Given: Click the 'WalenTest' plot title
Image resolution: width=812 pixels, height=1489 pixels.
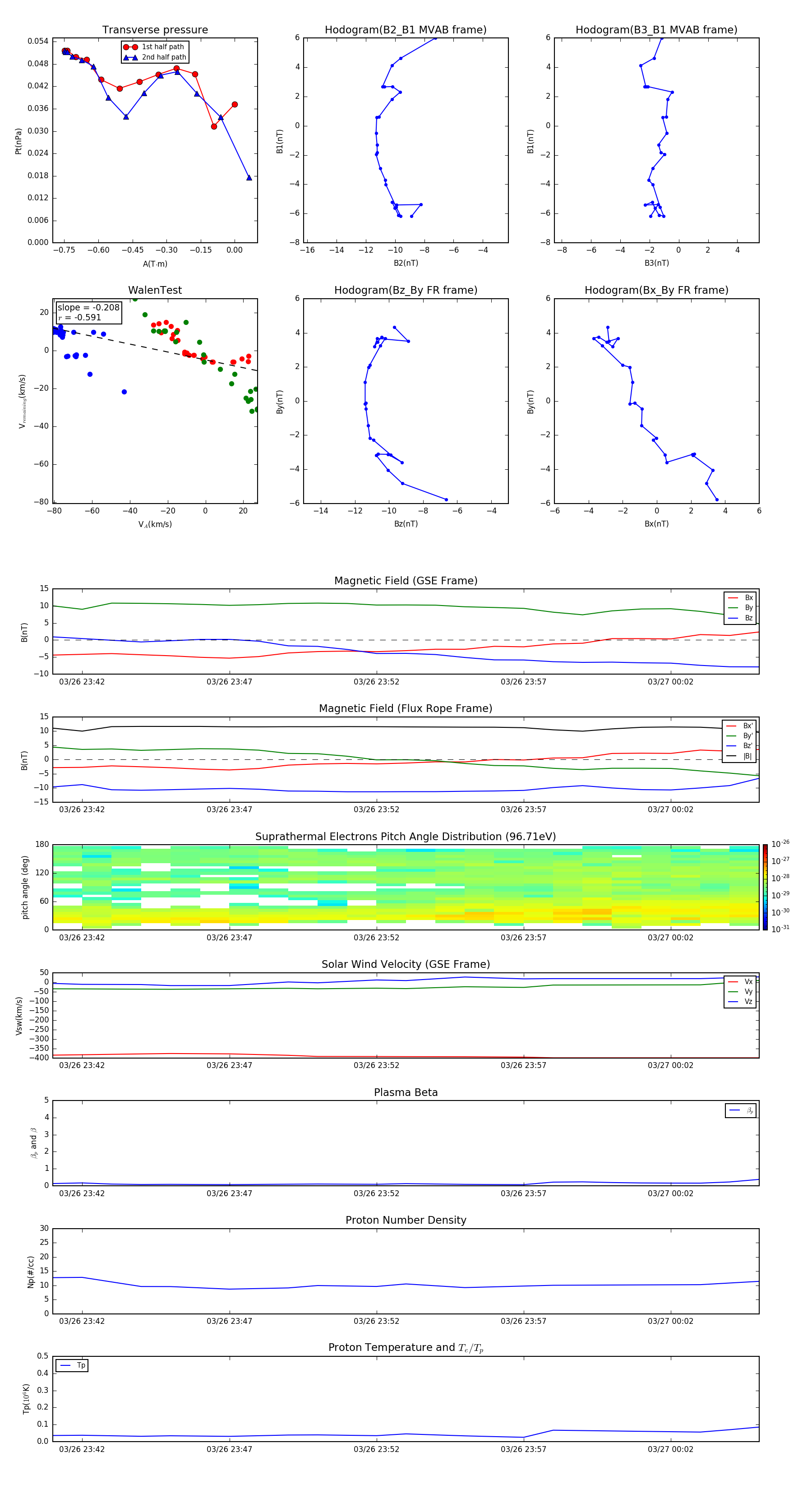Looking at the screenshot, I should 155,290.
